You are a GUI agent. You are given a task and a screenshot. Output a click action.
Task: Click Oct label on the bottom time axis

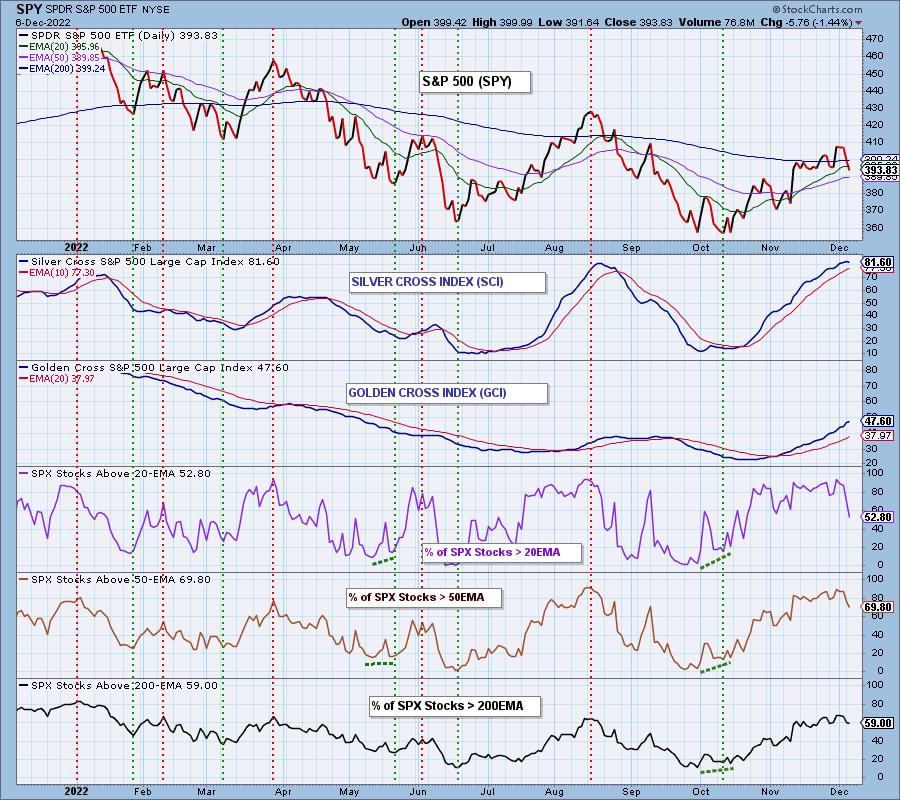pyautogui.click(x=700, y=791)
